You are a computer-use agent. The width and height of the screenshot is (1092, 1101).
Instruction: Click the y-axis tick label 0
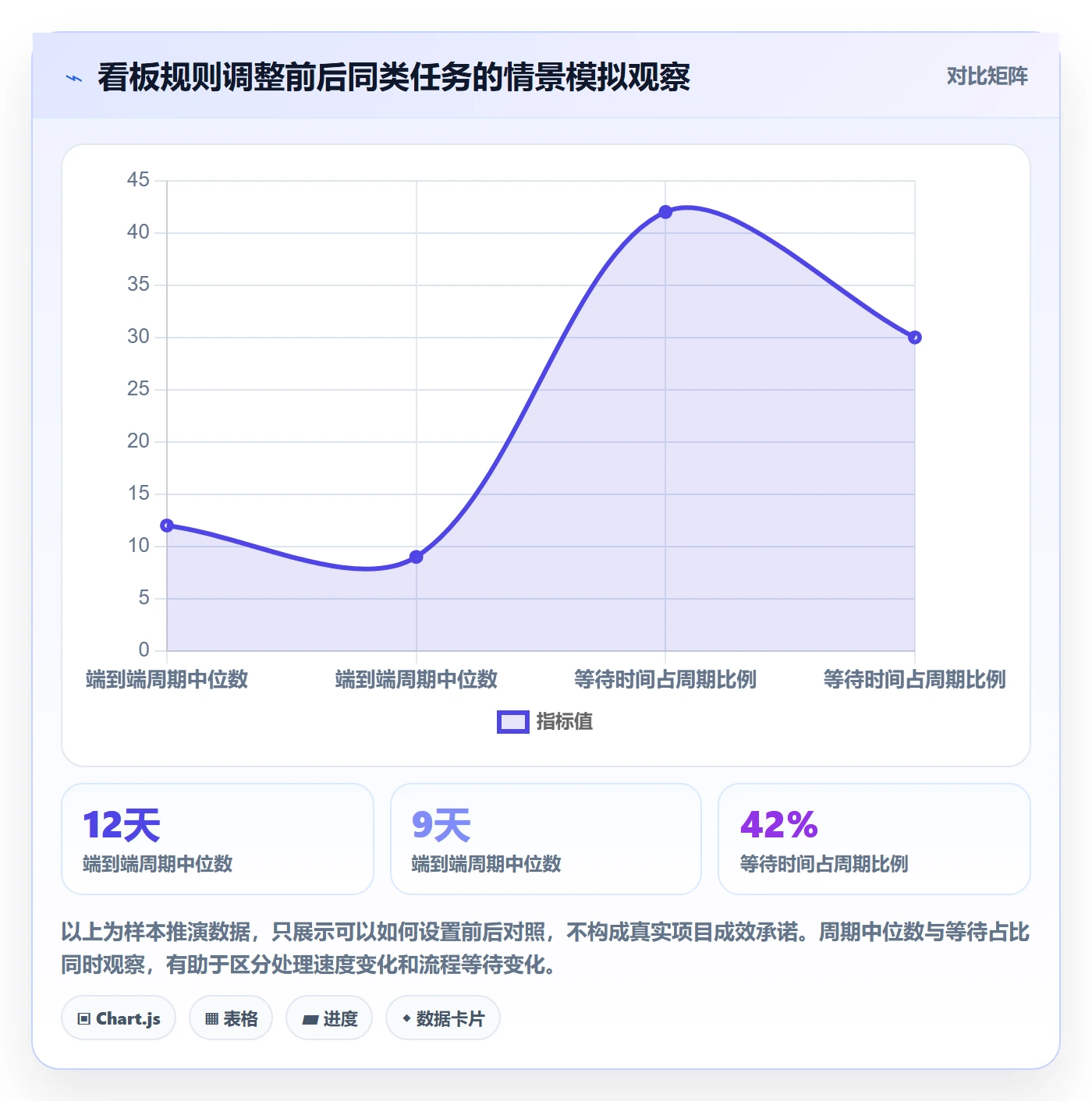[144, 650]
